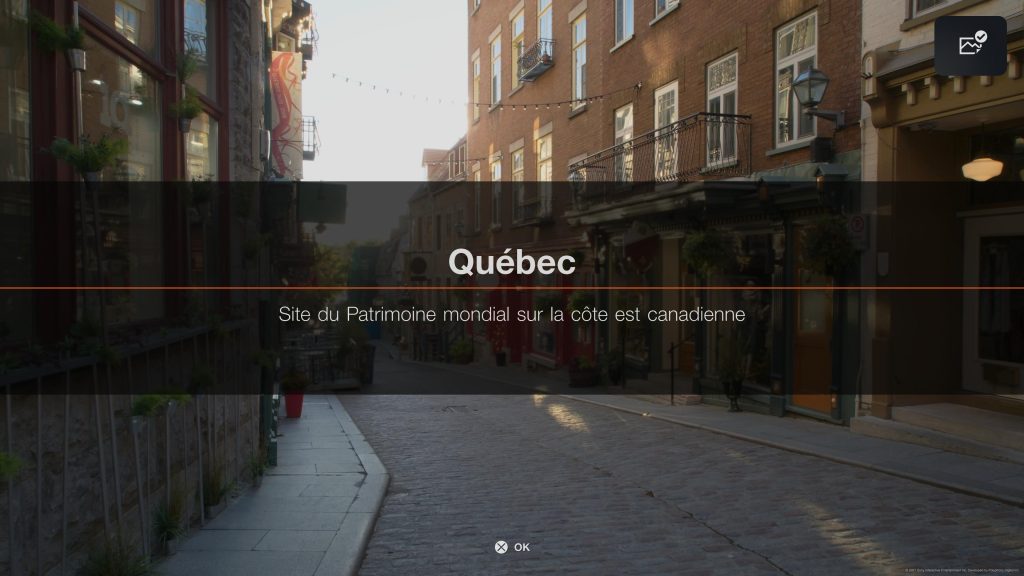Click the wall-mounted street lantern
This screenshot has width=1024, height=576.
(812, 91)
